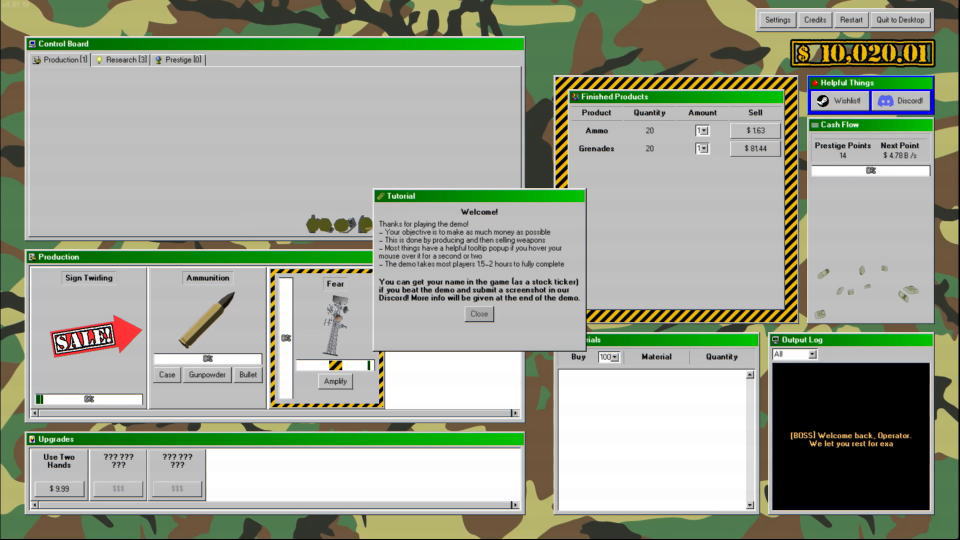Click the grenade icons in Control Board
The height and width of the screenshot is (540, 960).
tap(340, 224)
